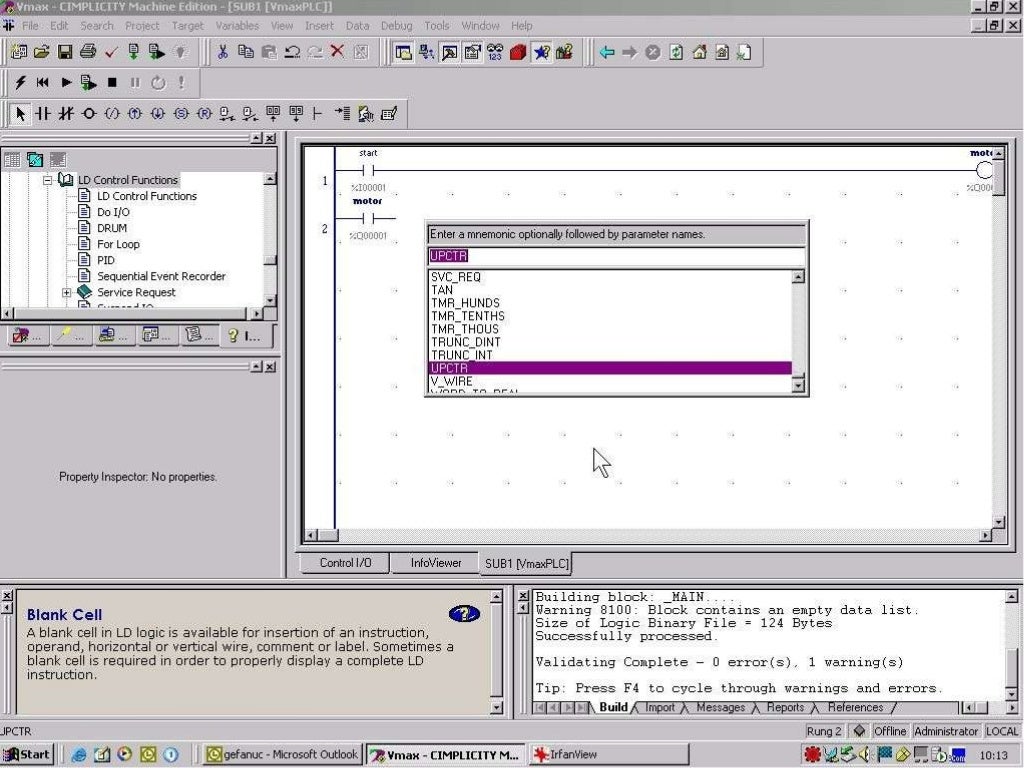Collapse the LD Control Functions tree node
Screen dimensions: 1024x768
coord(47,180)
